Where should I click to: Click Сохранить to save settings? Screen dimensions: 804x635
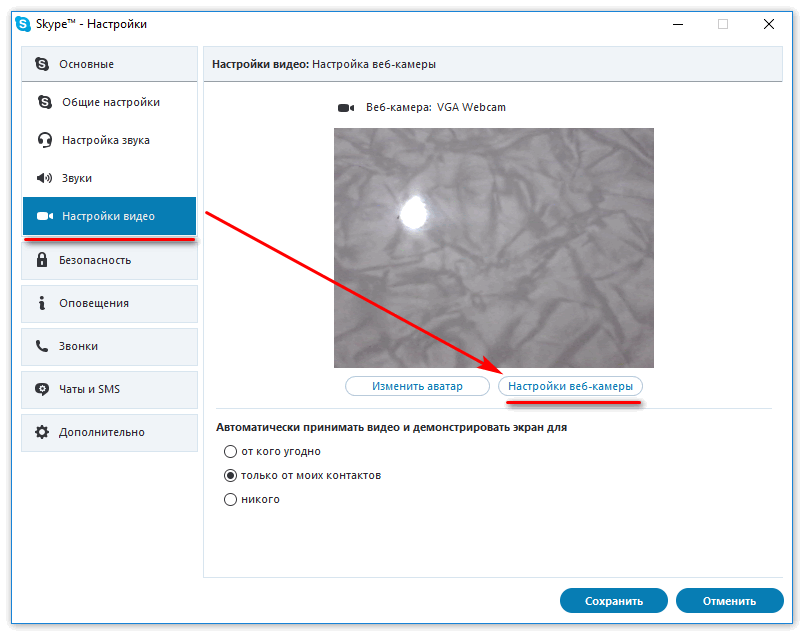coord(614,601)
